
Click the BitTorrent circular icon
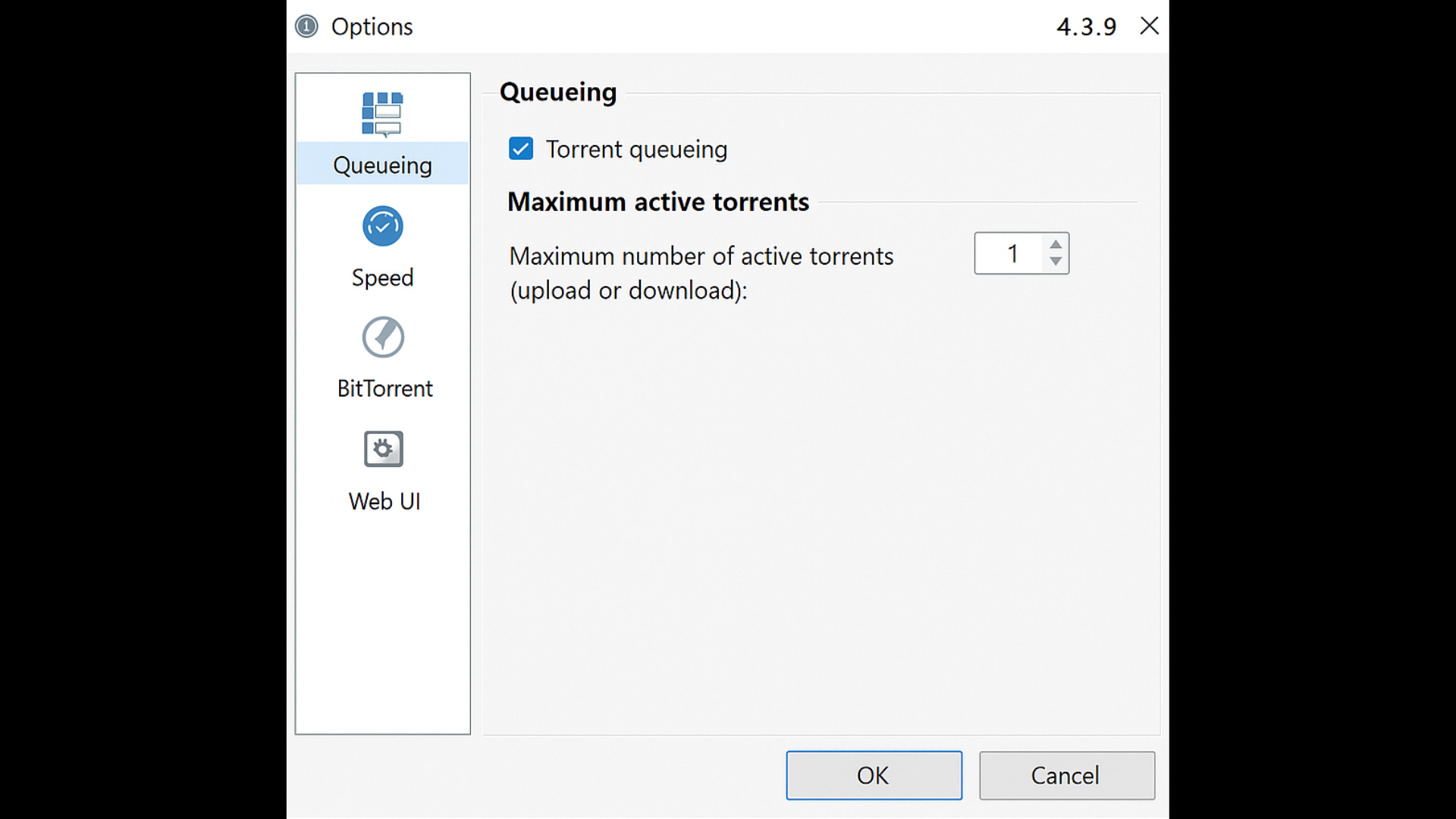tap(383, 337)
